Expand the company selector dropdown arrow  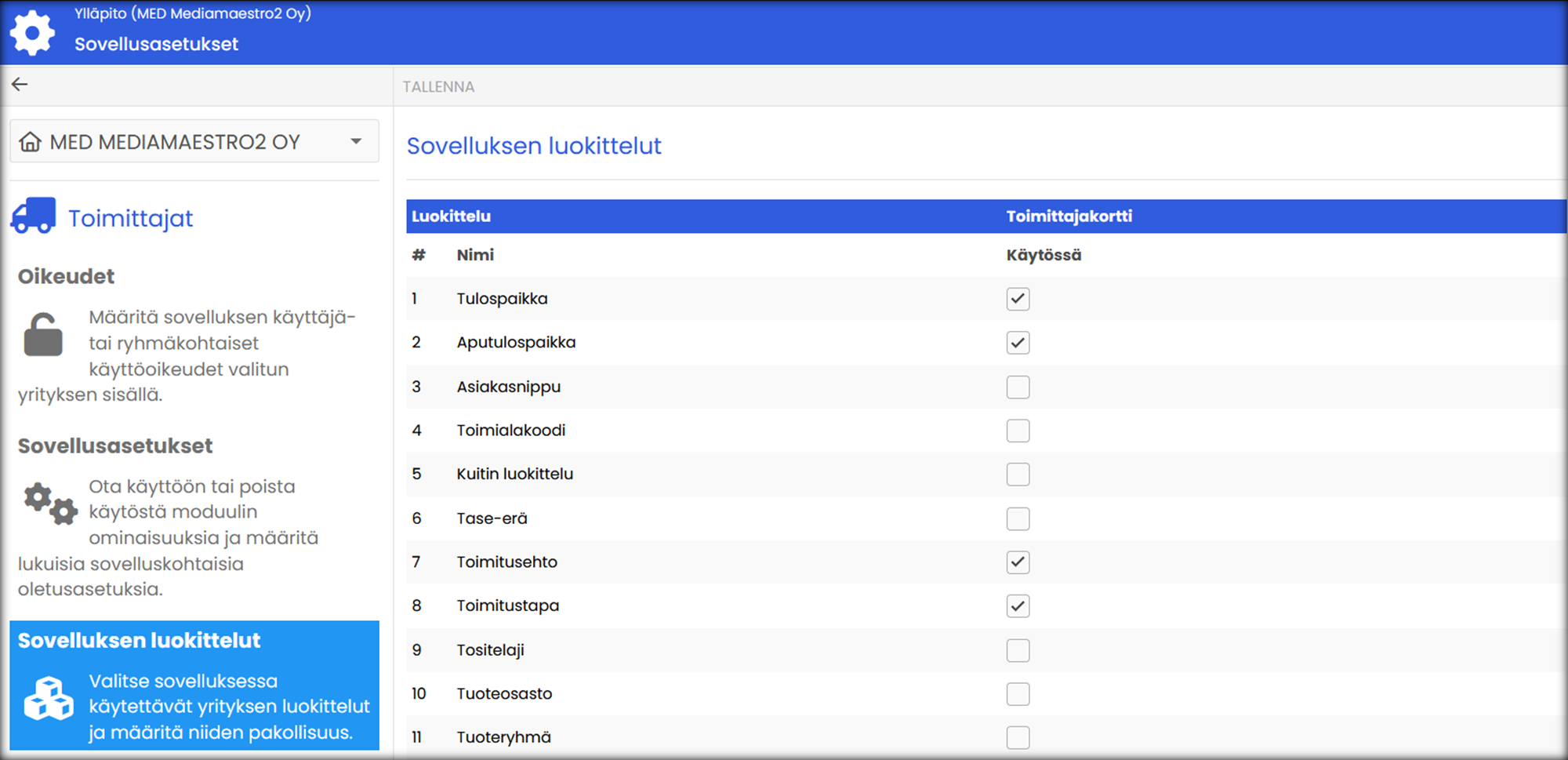(x=356, y=142)
